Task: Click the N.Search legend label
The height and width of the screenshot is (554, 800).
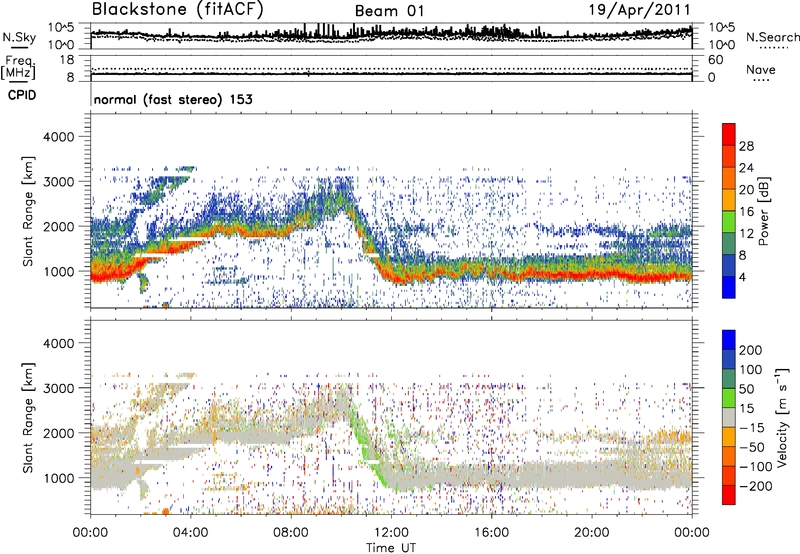Action: click(x=772, y=37)
